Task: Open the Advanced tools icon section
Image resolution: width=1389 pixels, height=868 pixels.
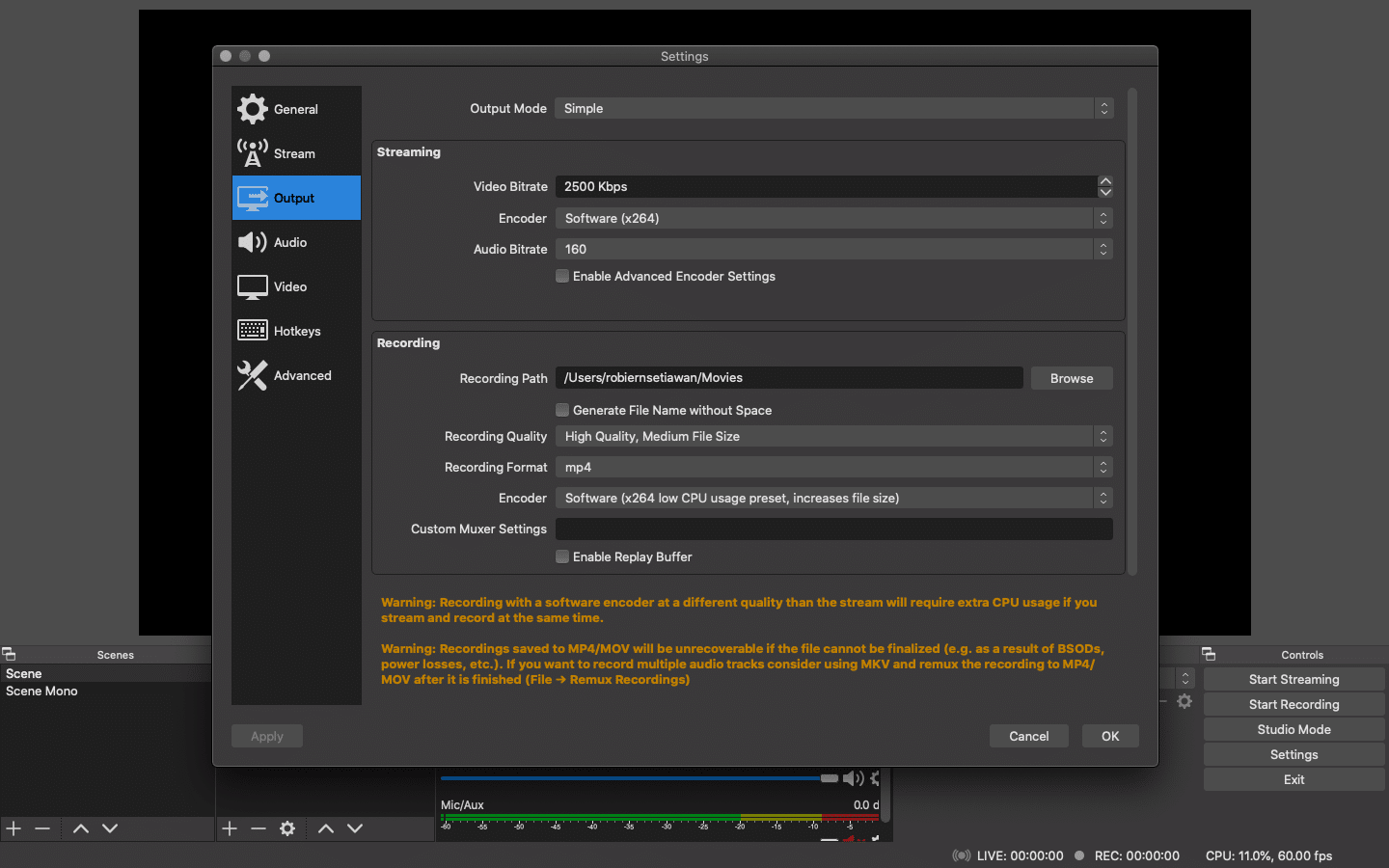Action: click(x=253, y=375)
